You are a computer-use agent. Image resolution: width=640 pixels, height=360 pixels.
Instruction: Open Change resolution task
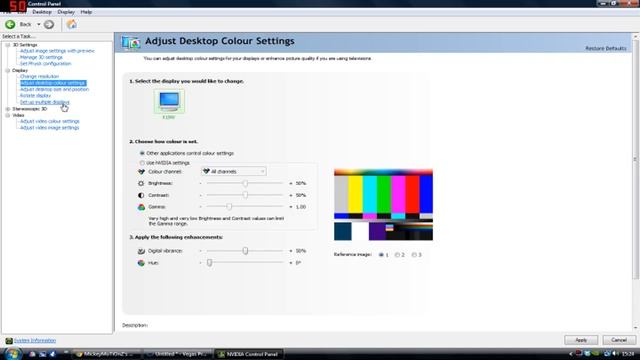click(x=39, y=76)
